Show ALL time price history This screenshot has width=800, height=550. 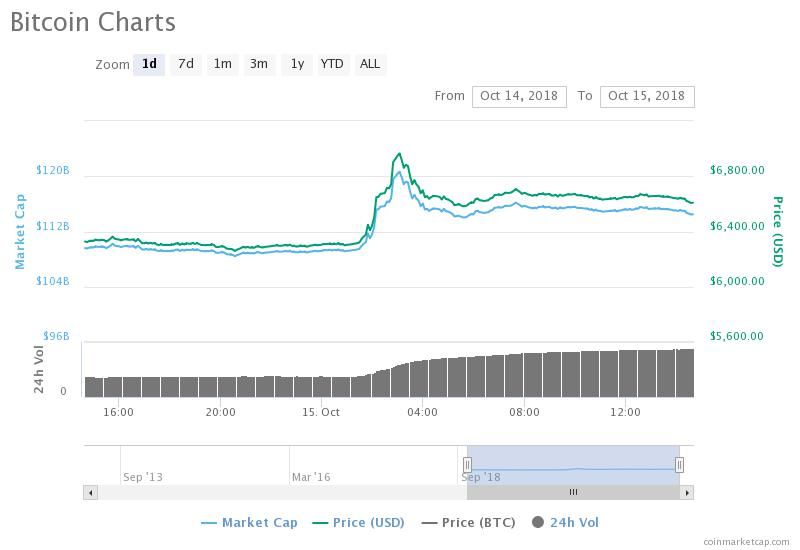tap(370, 64)
